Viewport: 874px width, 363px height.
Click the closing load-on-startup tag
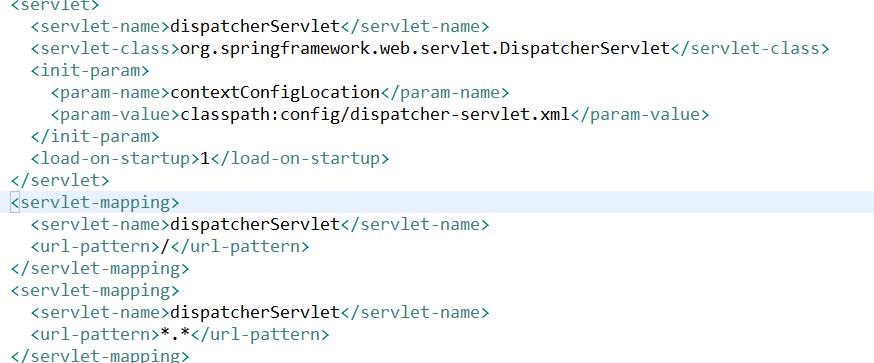(x=299, y=159)
